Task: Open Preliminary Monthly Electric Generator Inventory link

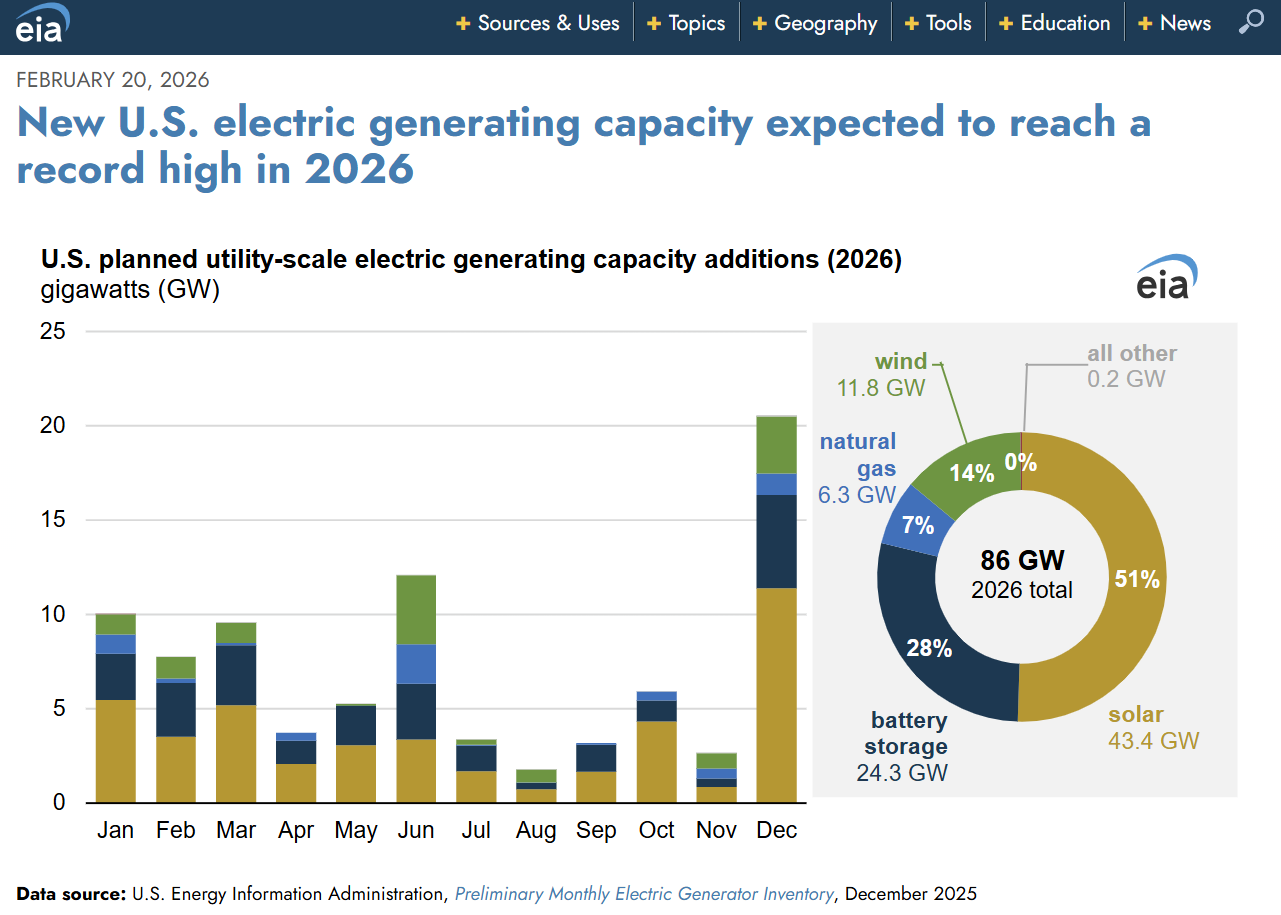Action: (x=644, y=894)
